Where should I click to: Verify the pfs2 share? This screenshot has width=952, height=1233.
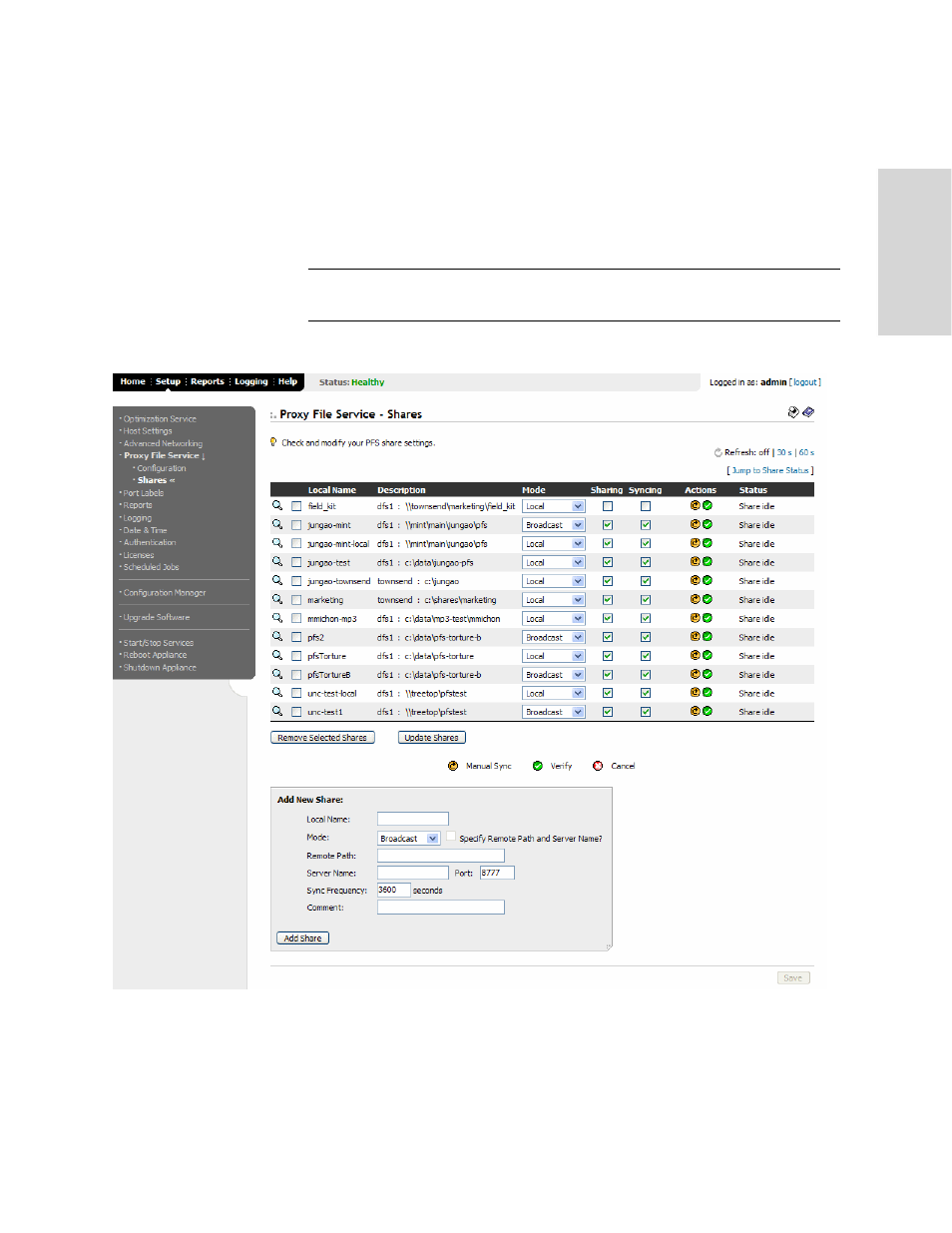(x=708, y=637)
